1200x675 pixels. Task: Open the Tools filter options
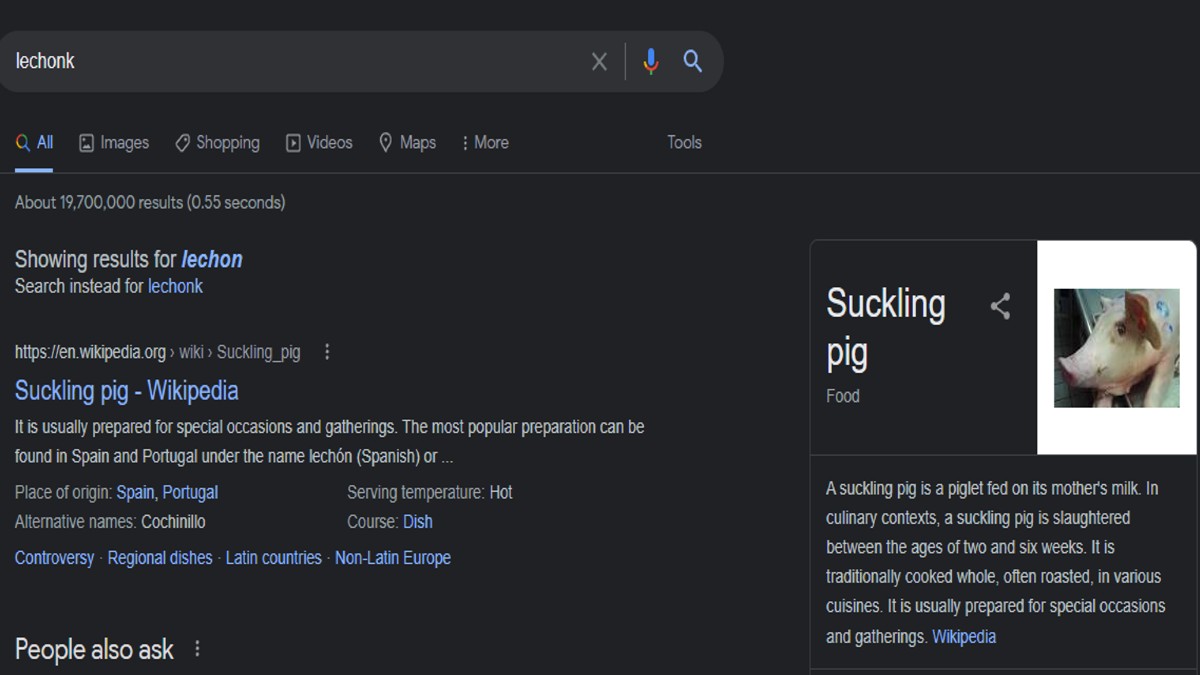684,143
